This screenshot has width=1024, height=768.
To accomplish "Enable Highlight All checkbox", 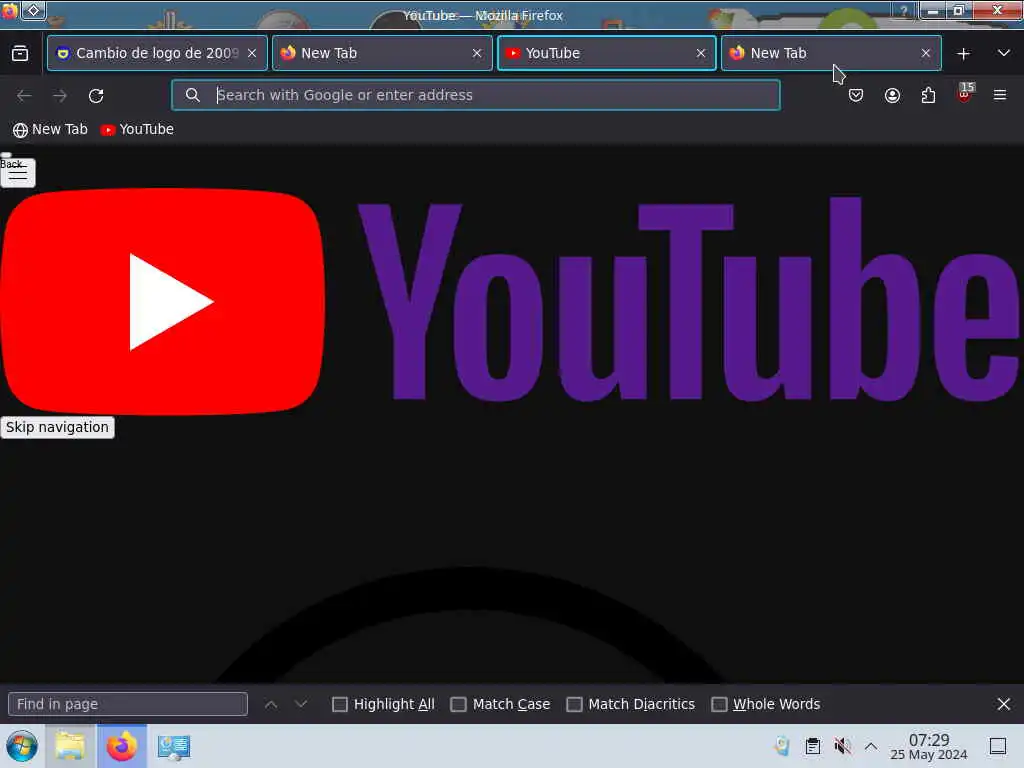I will point(340,704).
